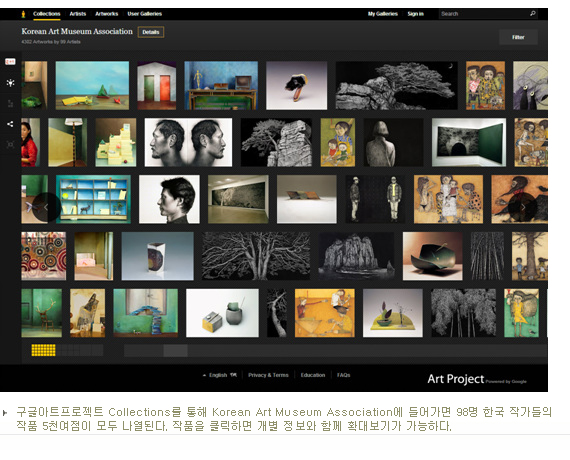The height and width of the screenshot is (460, 570).
Task: Open the Artists tab
Action: (x=78, y=14)
